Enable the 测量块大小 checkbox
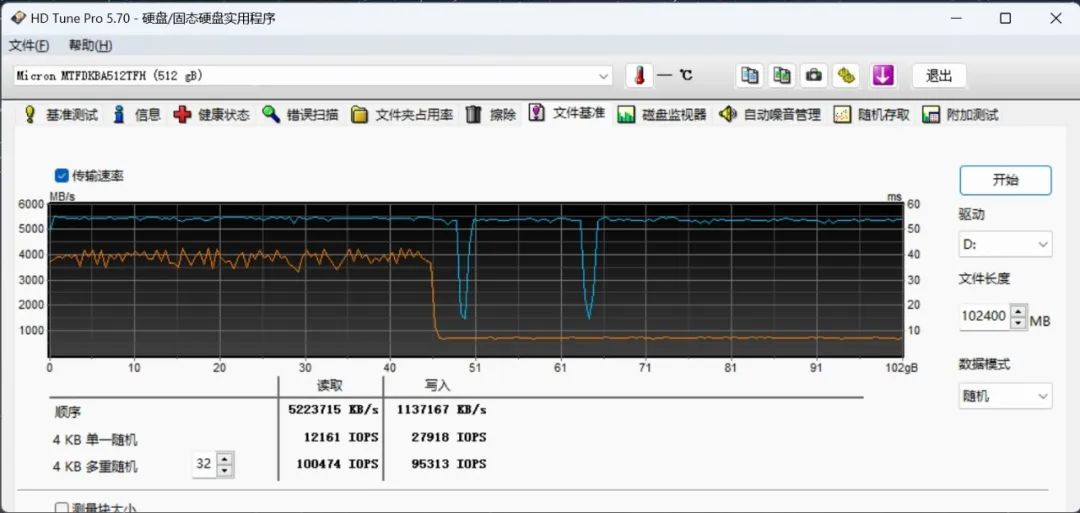The height and width of the screenshot is (513, 1080). pos(62,508)
